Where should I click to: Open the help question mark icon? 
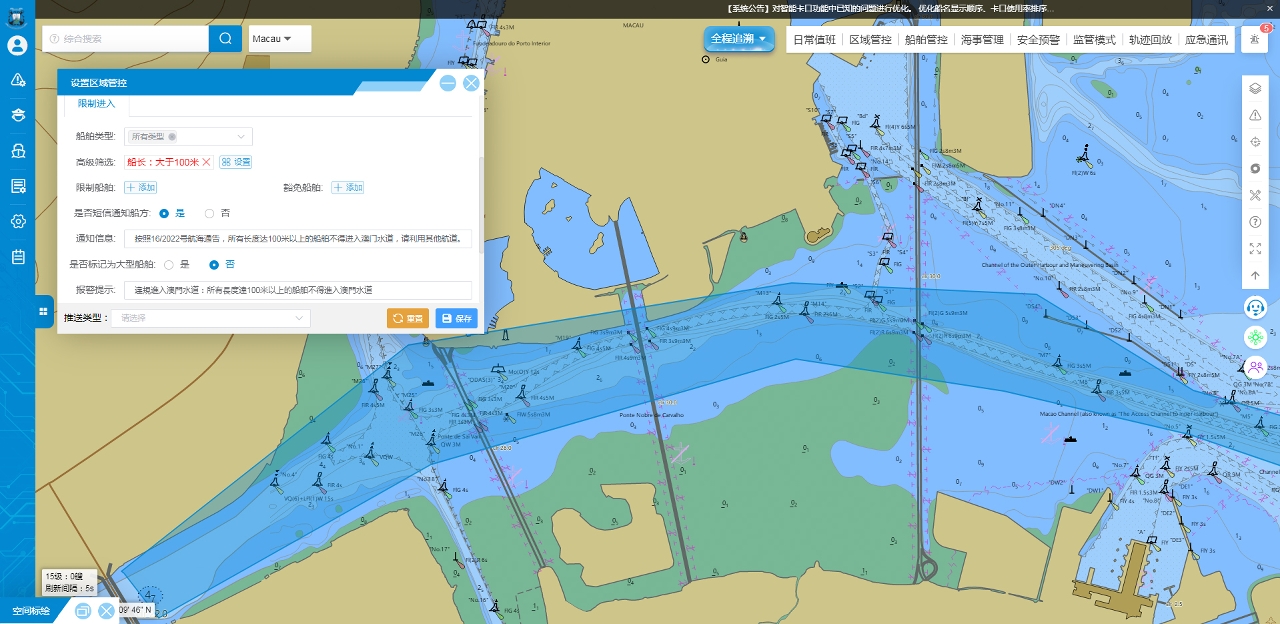pyautogui.click(x=1255, y=221)
